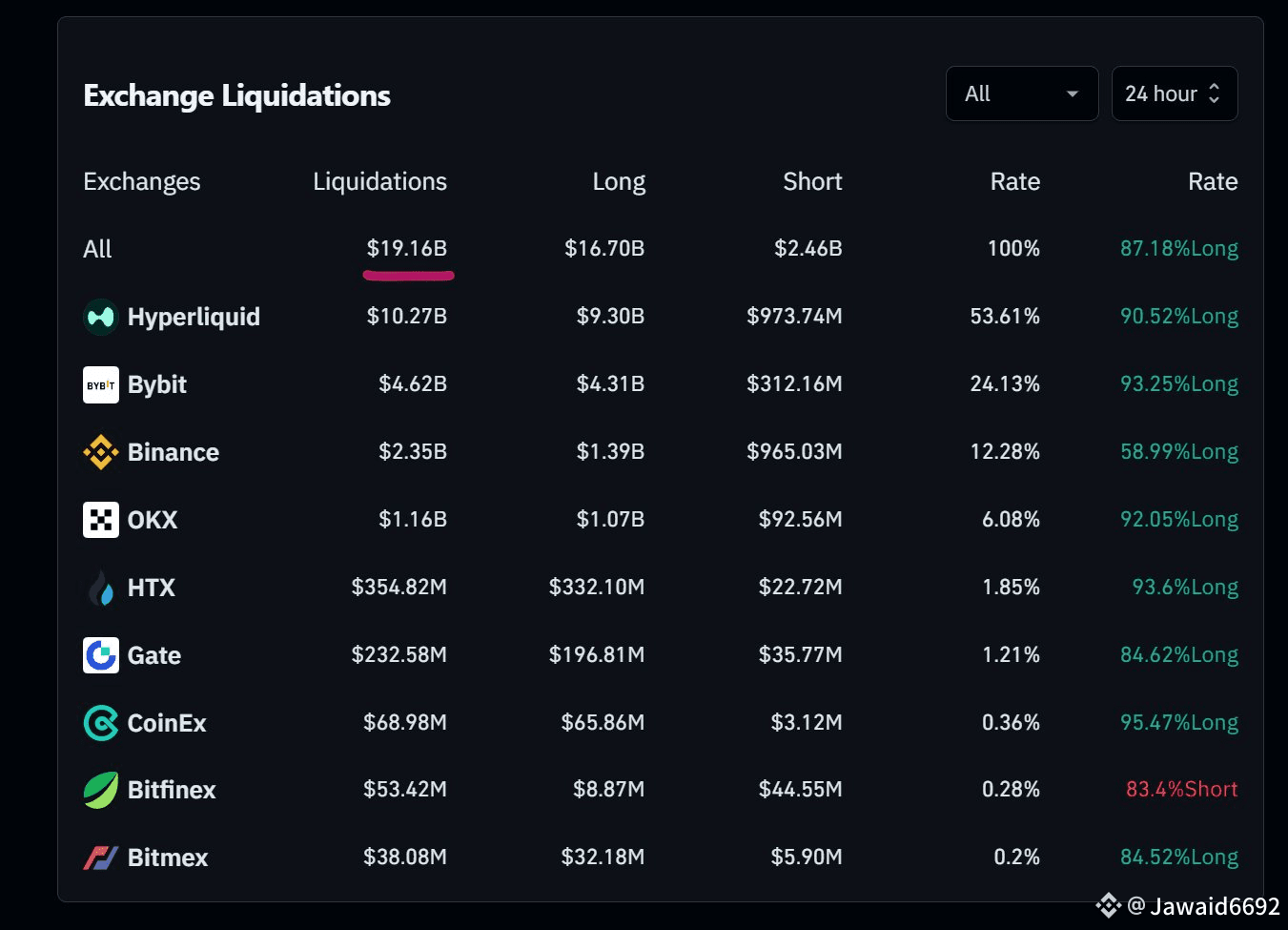The image size is (1288, 930).
Task: Click the up-down arrows beside 24 hour
Action: [1214, 93]
